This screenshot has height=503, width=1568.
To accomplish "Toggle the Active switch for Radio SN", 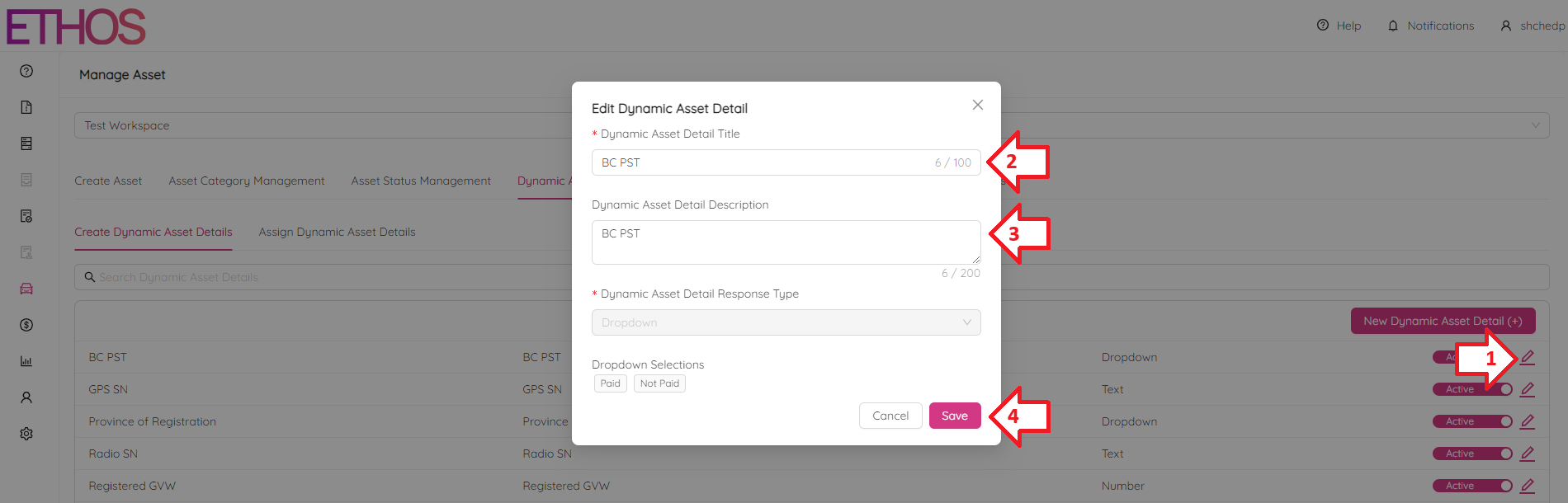I will pyautogui.click(x=1471, y=453).
